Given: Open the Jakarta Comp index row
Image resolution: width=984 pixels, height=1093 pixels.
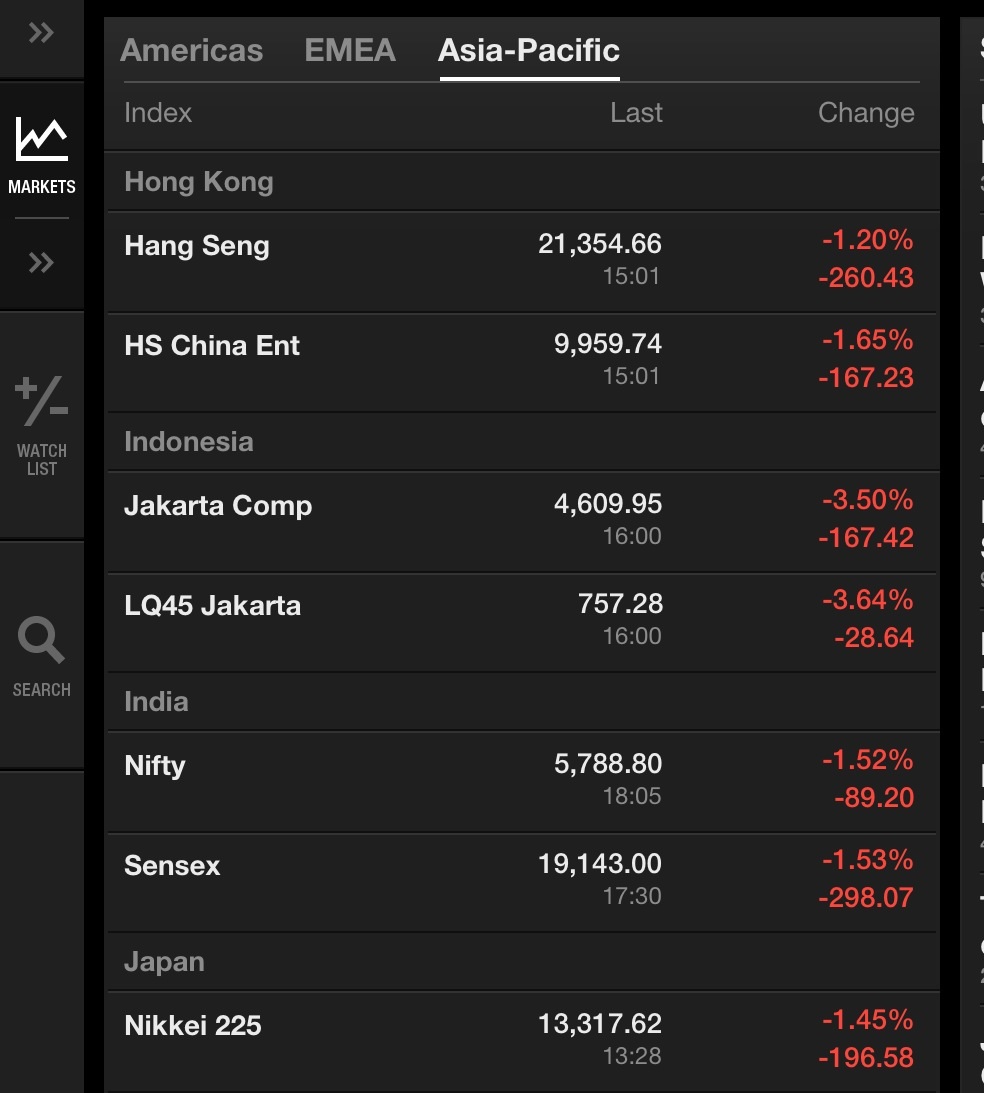Looking at the screenshot, I should click(x=218, y=506).
